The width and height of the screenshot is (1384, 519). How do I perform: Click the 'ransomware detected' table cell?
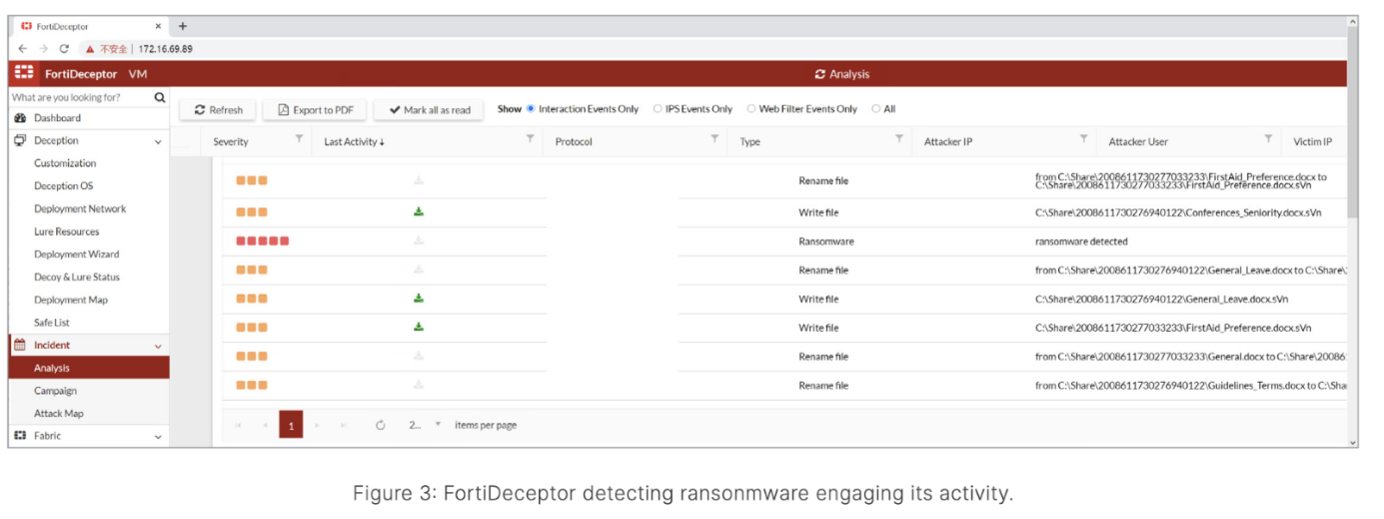pos(1081,241)
